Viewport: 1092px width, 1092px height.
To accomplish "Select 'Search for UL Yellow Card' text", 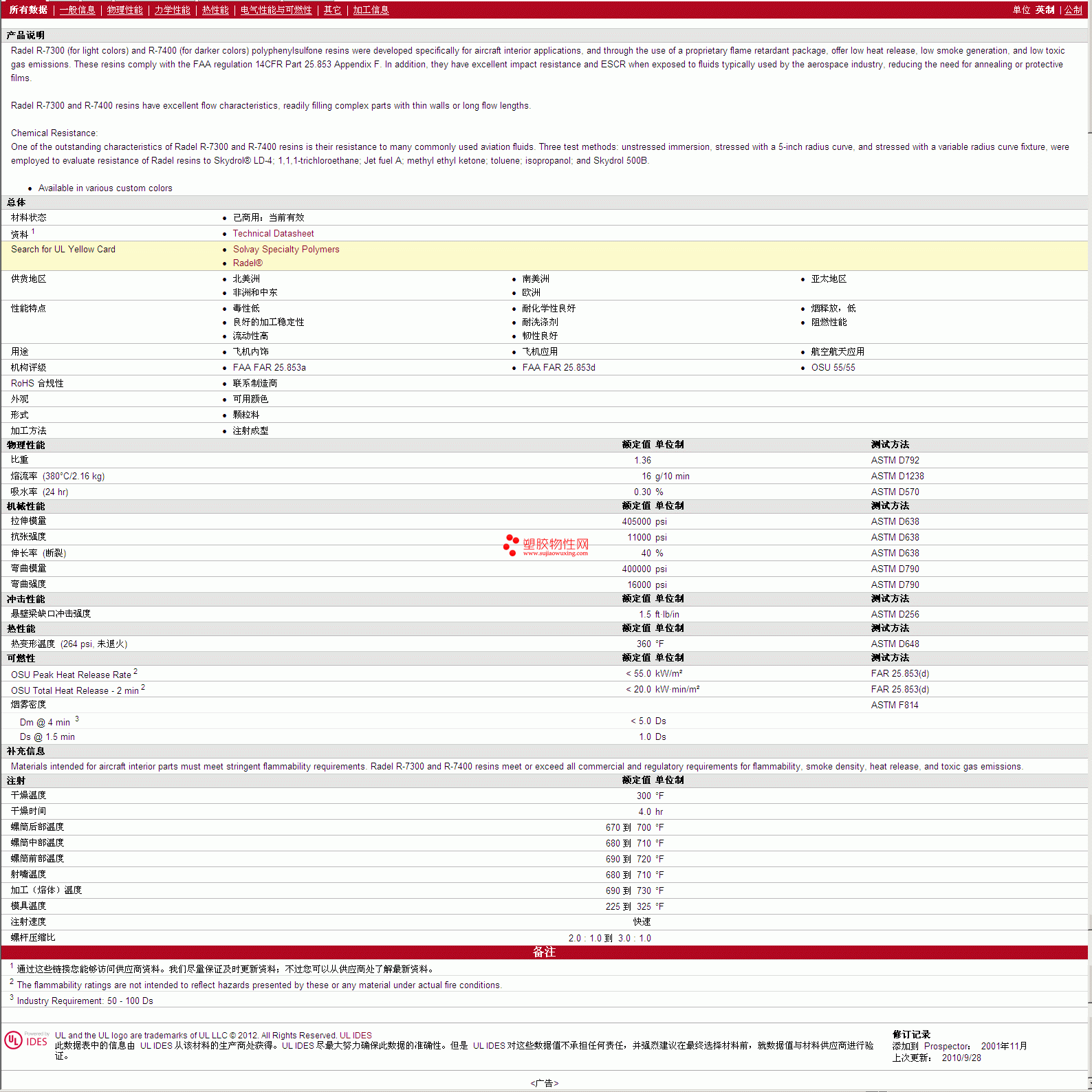I will click(x=63, y=250).
